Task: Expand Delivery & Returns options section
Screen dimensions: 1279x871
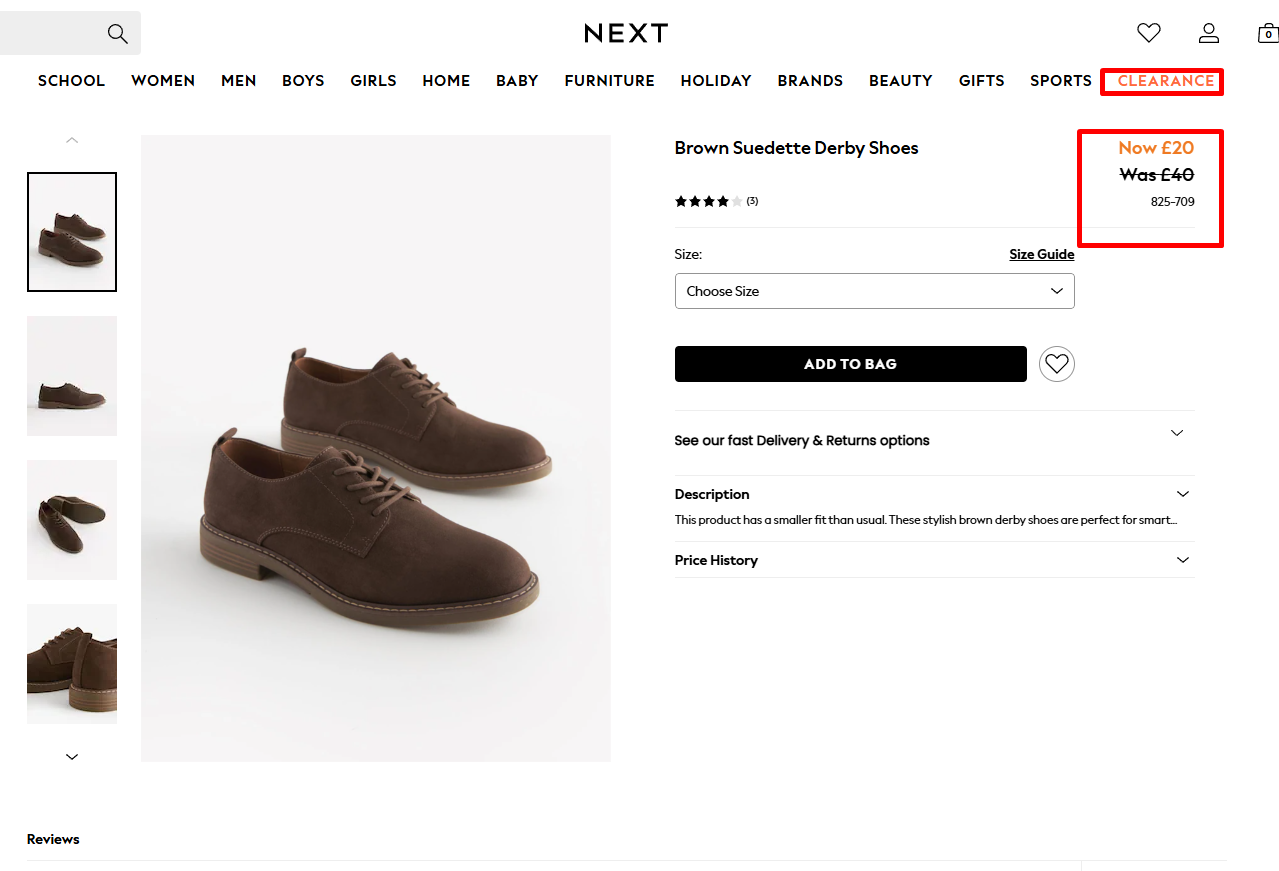Action: 934,440
